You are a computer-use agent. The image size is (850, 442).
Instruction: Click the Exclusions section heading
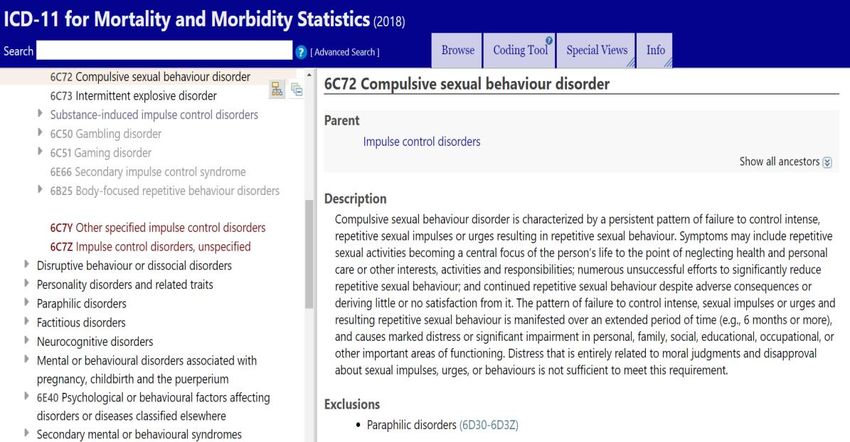pos(352,404)
